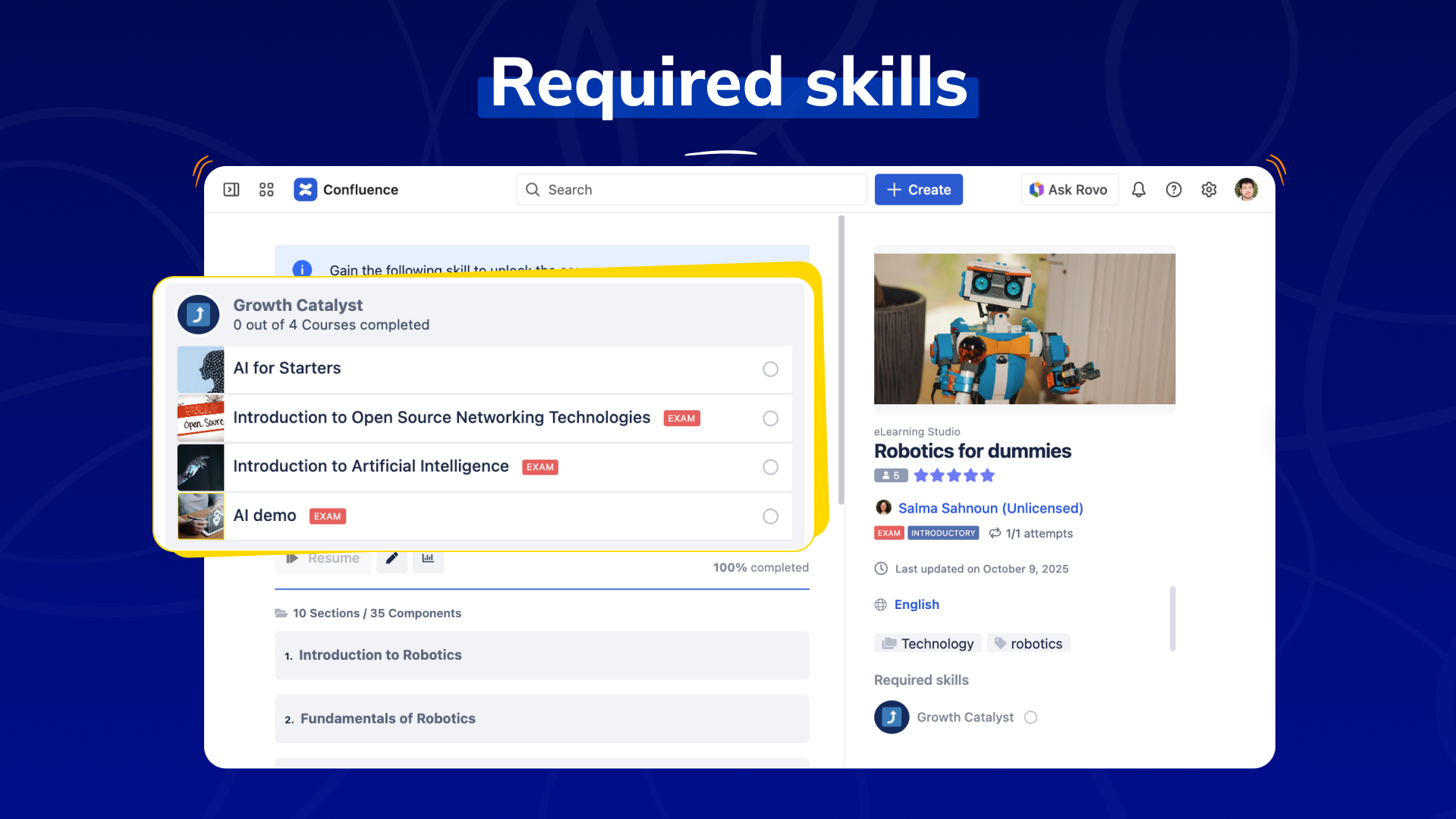This screenshot has width=1456, height=819.
Task: Select AI for Starters completion circle
Action: click(x=770, y=369)
